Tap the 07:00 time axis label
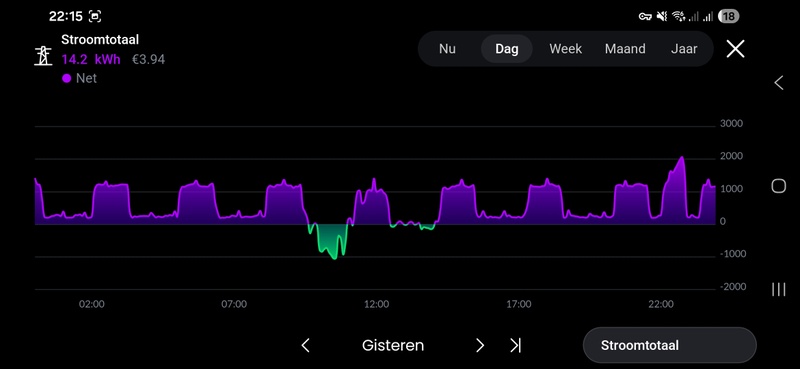This screenshot has height=369, width=800. pos(234,304)
